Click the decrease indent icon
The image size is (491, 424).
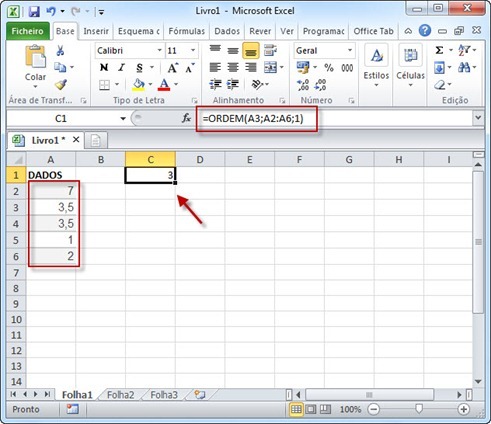[215, 84]
